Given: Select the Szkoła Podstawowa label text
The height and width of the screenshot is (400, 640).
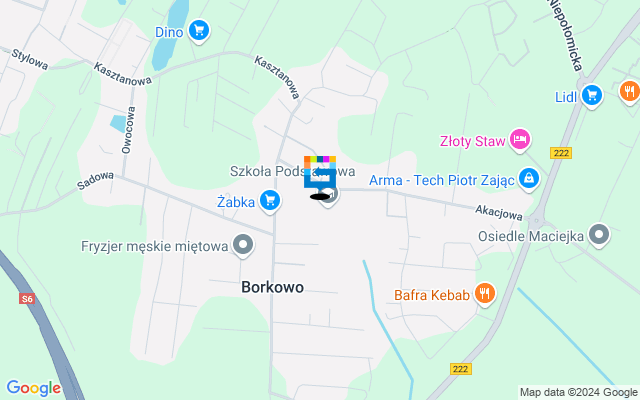Looking at the screenshot, I should coord(292,171).
